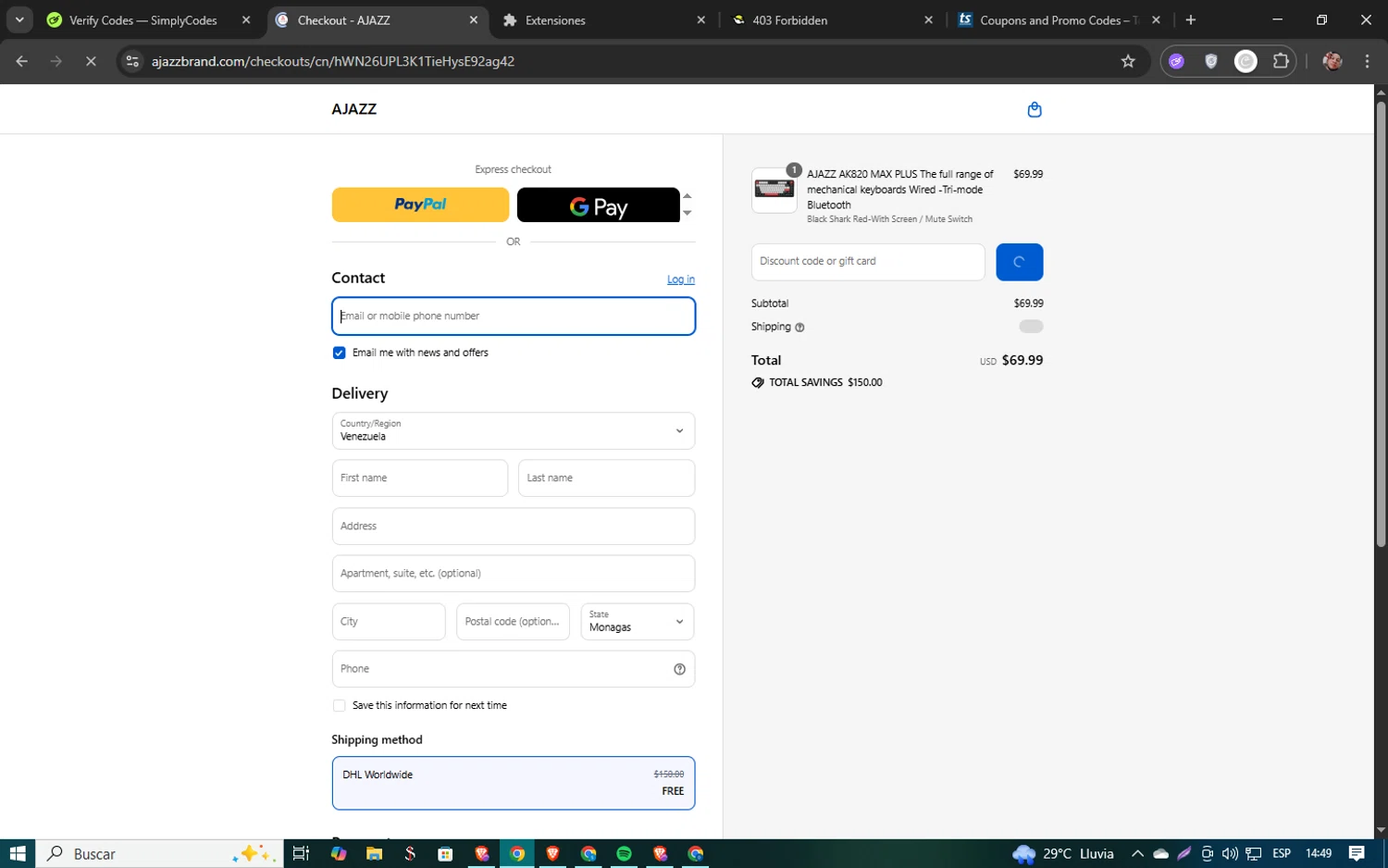
Task: Open the OneDrive tray icon
Action: tap(1160, 853)
